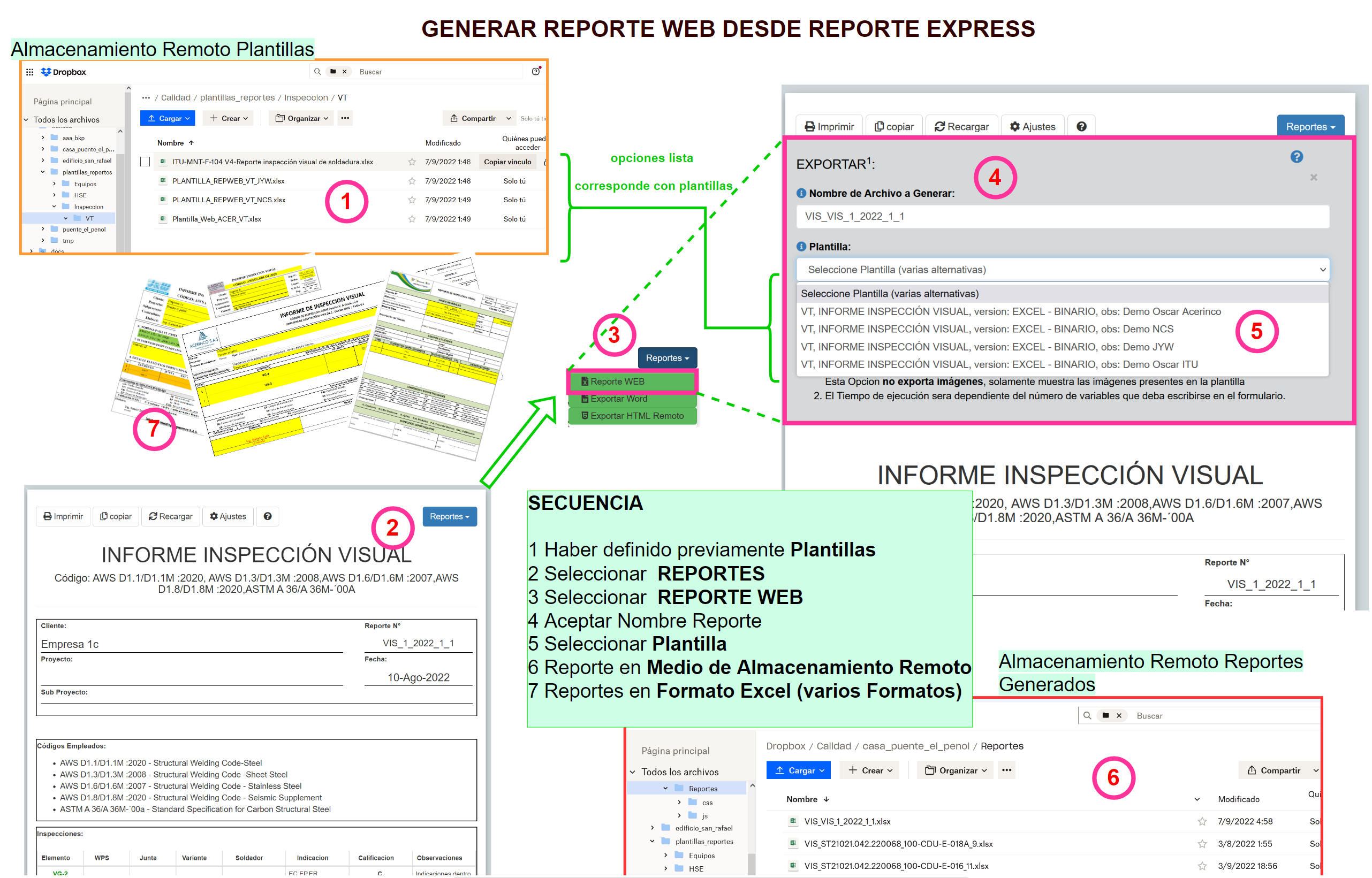Select the Demo NCS plantilla option
The height and width of the screenshot is (878, 1372).
987,329
